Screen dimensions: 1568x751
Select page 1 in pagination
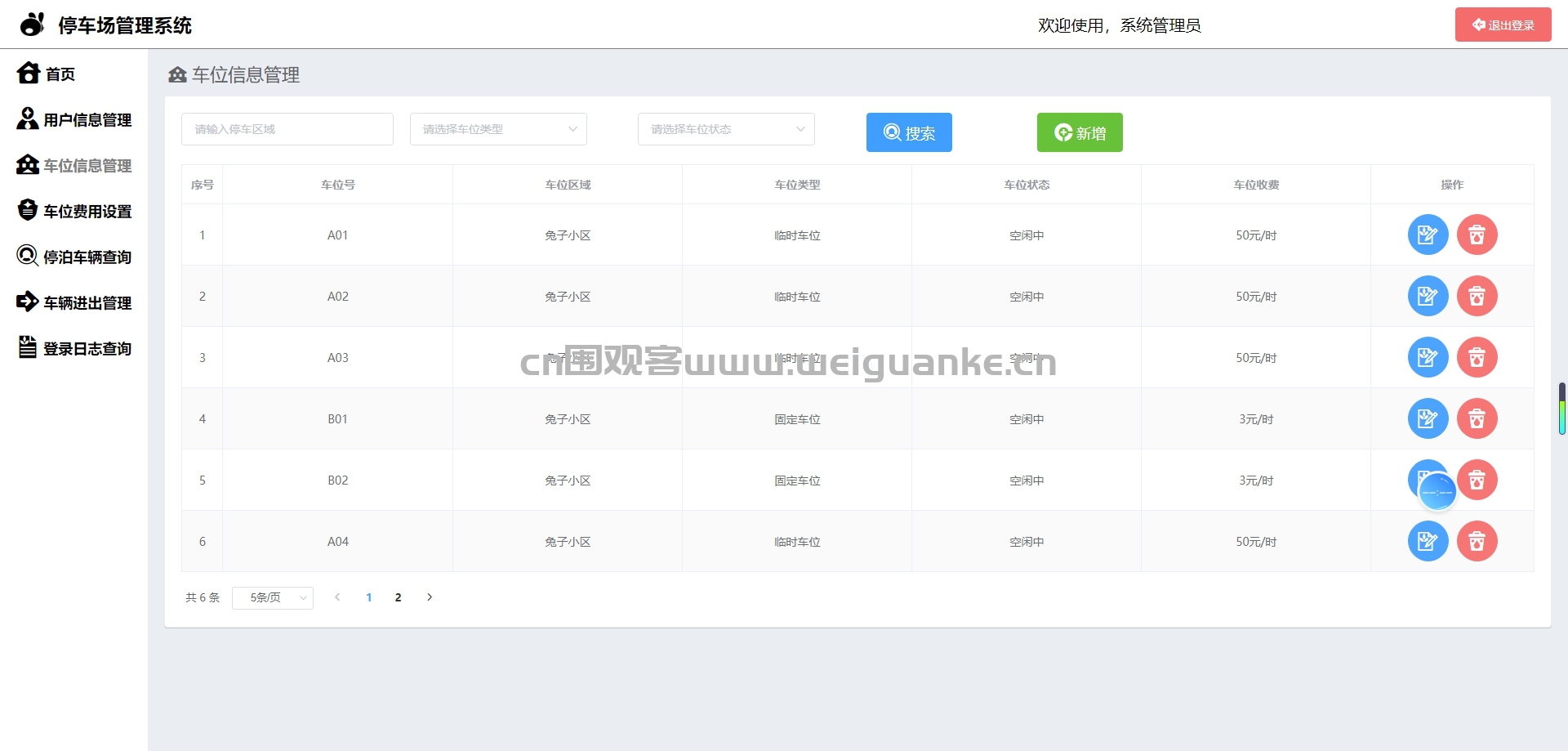369,597
